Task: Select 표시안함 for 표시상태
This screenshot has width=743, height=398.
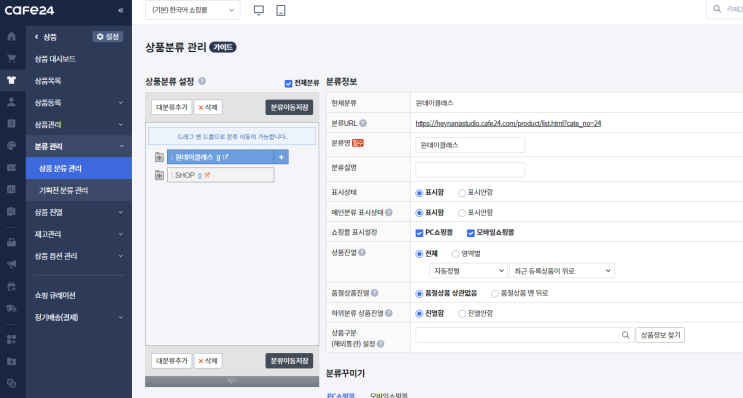Action: point(462,193)
